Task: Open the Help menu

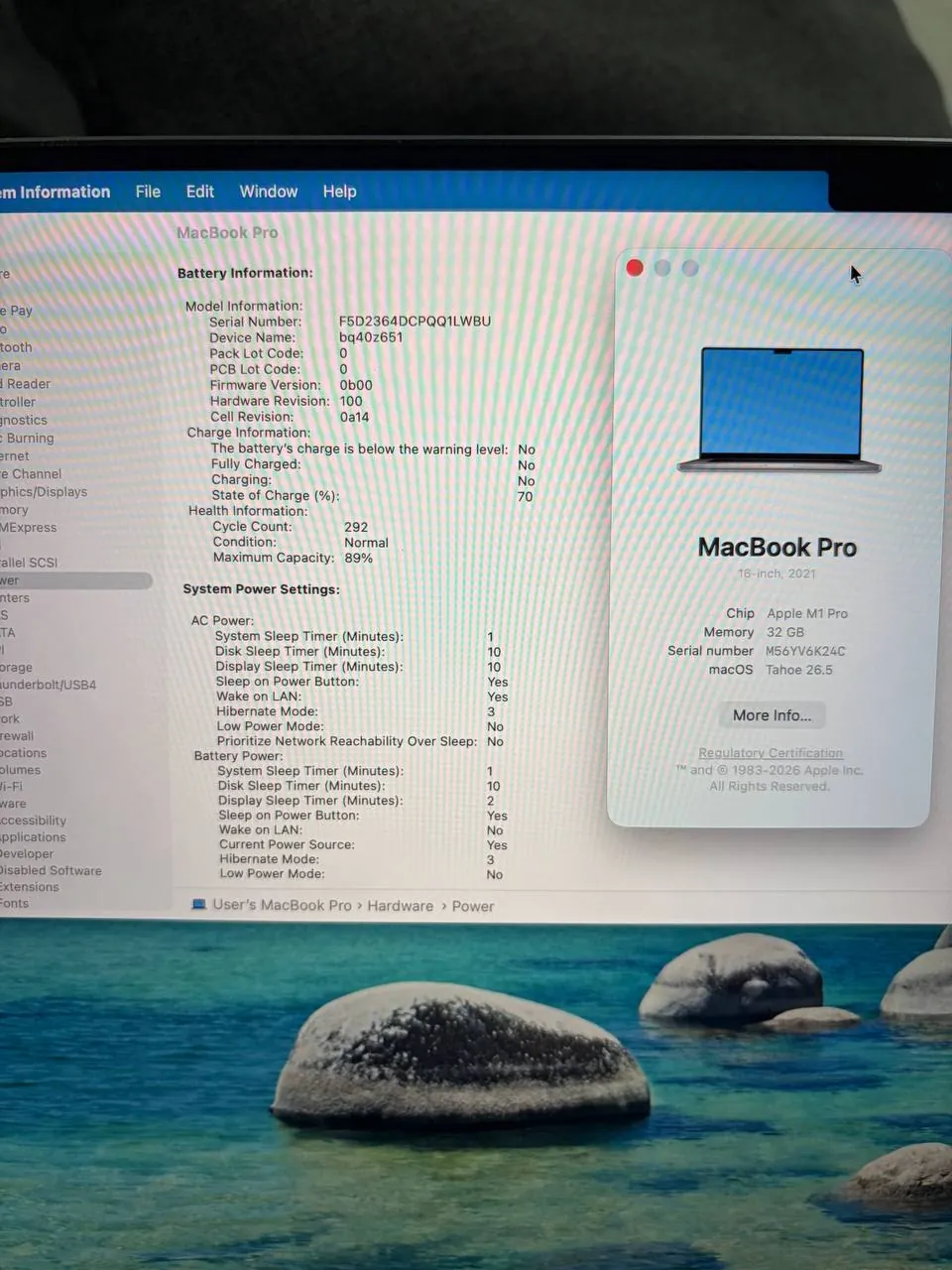Action: click(339, 191)
